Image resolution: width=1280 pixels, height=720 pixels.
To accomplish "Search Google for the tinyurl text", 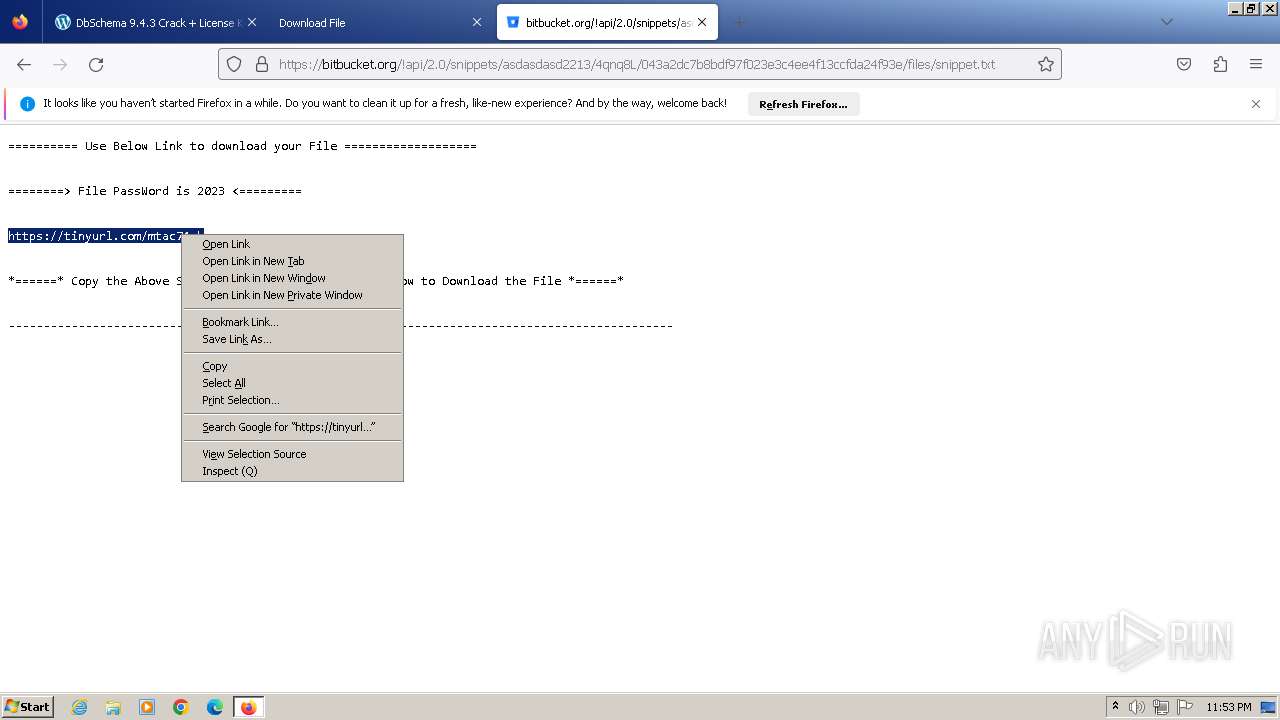I will [292, 427].
